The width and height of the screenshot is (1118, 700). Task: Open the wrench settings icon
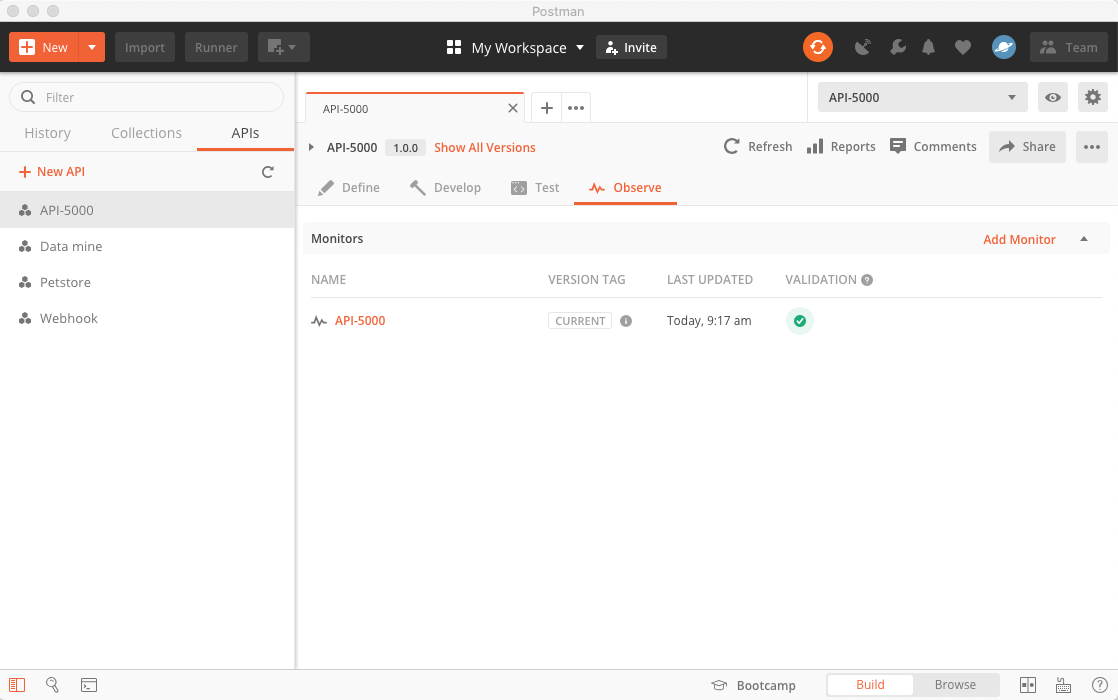tap(898, 48)
